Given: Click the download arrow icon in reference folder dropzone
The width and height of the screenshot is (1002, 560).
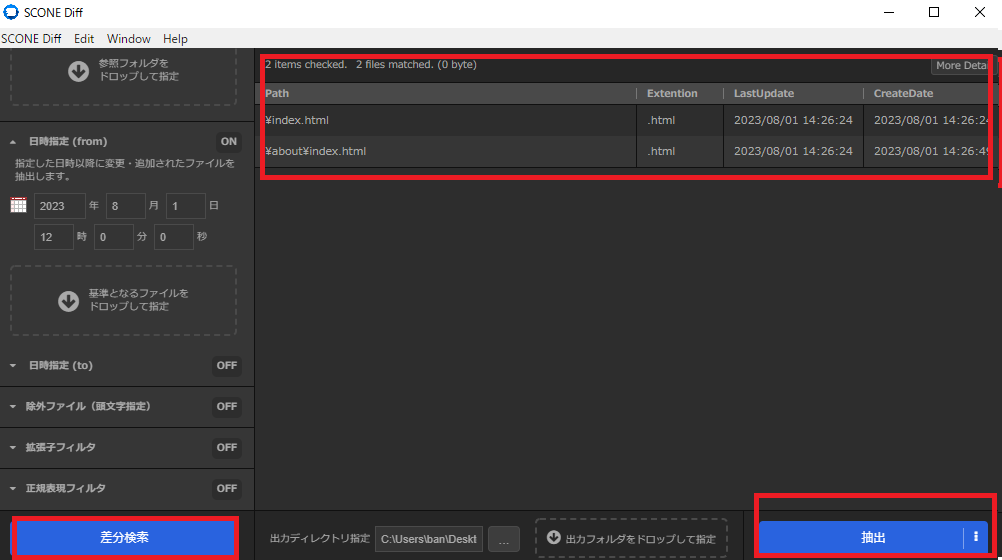Looking at the screenshot, I should coord(79,70).
